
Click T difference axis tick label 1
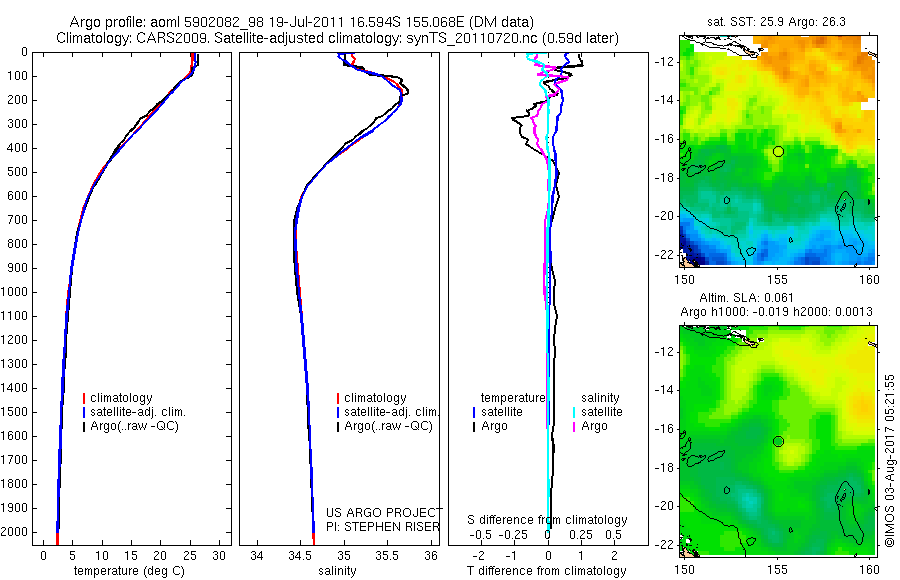(x=581, y=556)
